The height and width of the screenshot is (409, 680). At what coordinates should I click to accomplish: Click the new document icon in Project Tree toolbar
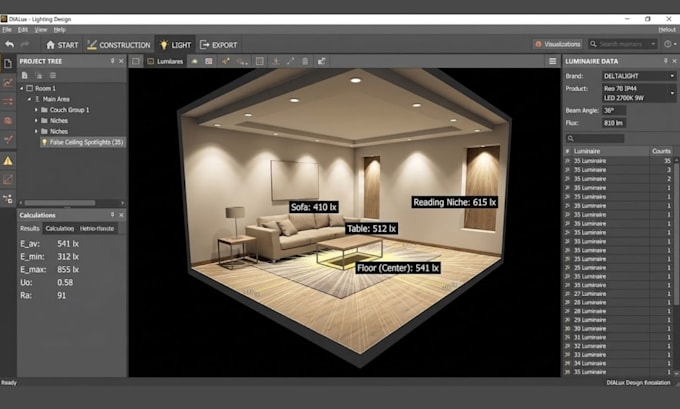pyautogui.click(x=25, y=75)
